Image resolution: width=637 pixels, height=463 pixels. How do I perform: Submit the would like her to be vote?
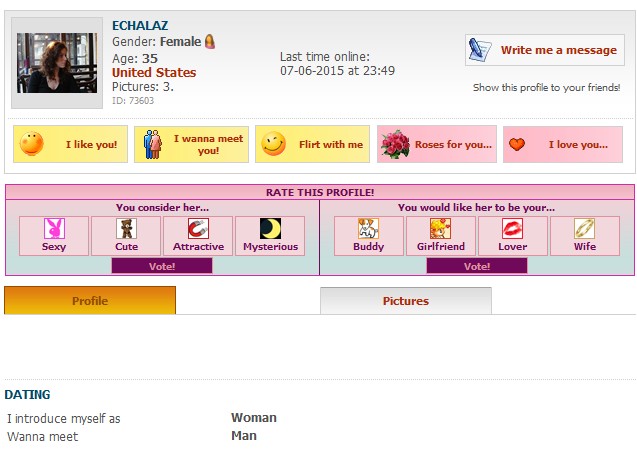477,266
